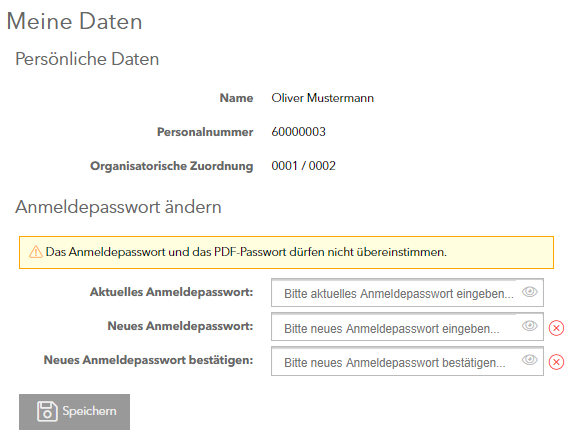Image resolution: width=584 pixels, height=446 pixels.
Task: Click the Meine Daten page heading
Action: coord(74,21)
